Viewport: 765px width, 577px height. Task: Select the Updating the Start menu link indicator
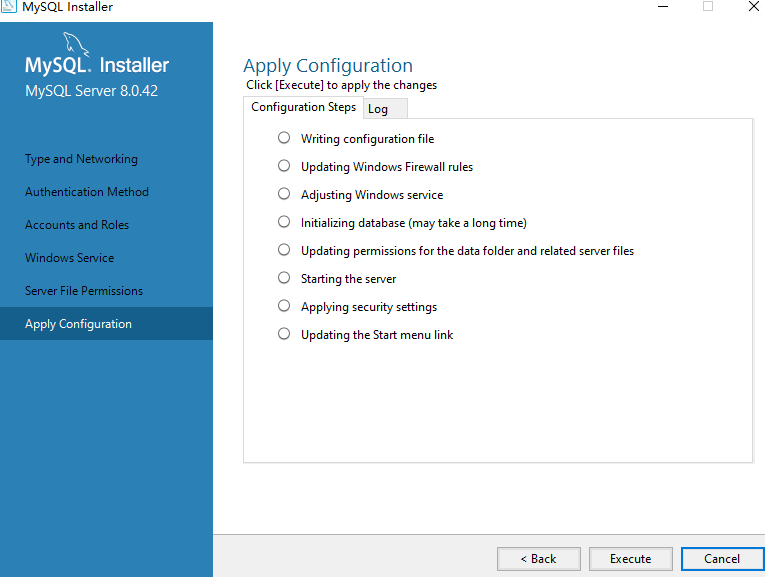point(284,334)
